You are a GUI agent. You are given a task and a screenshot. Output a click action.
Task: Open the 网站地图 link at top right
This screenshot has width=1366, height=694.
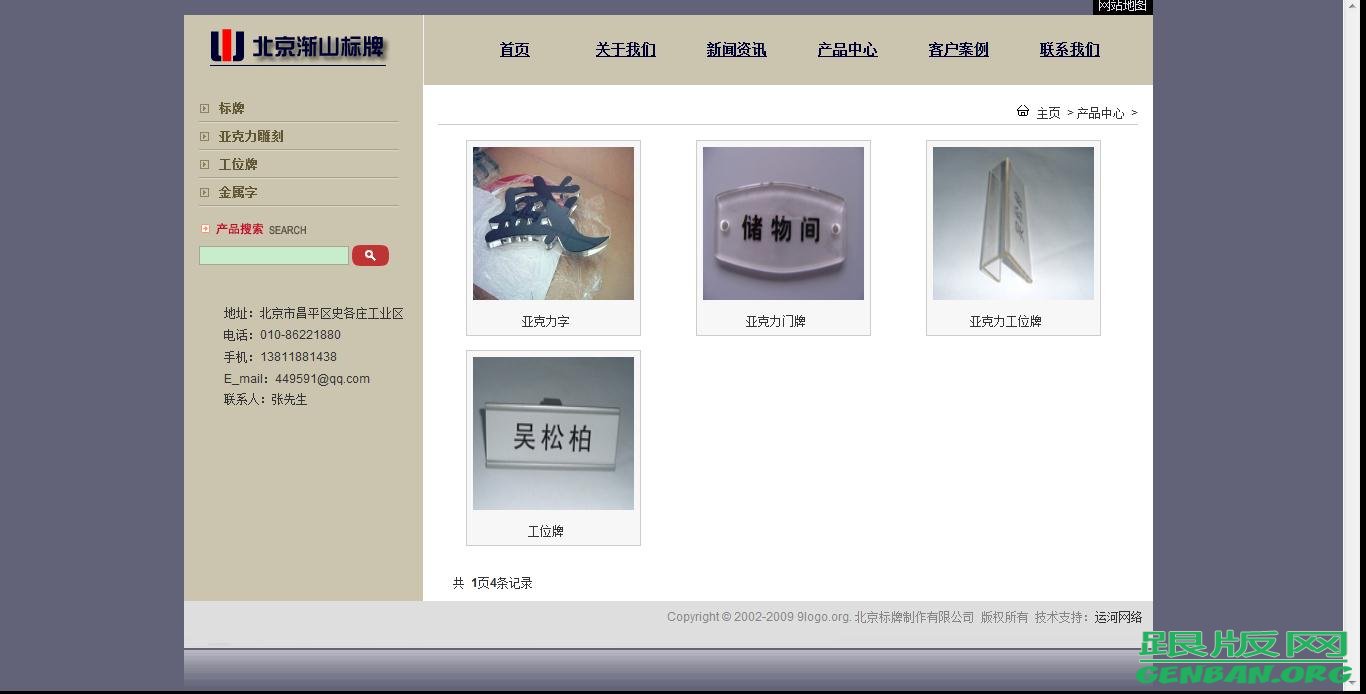(1121, 6)
